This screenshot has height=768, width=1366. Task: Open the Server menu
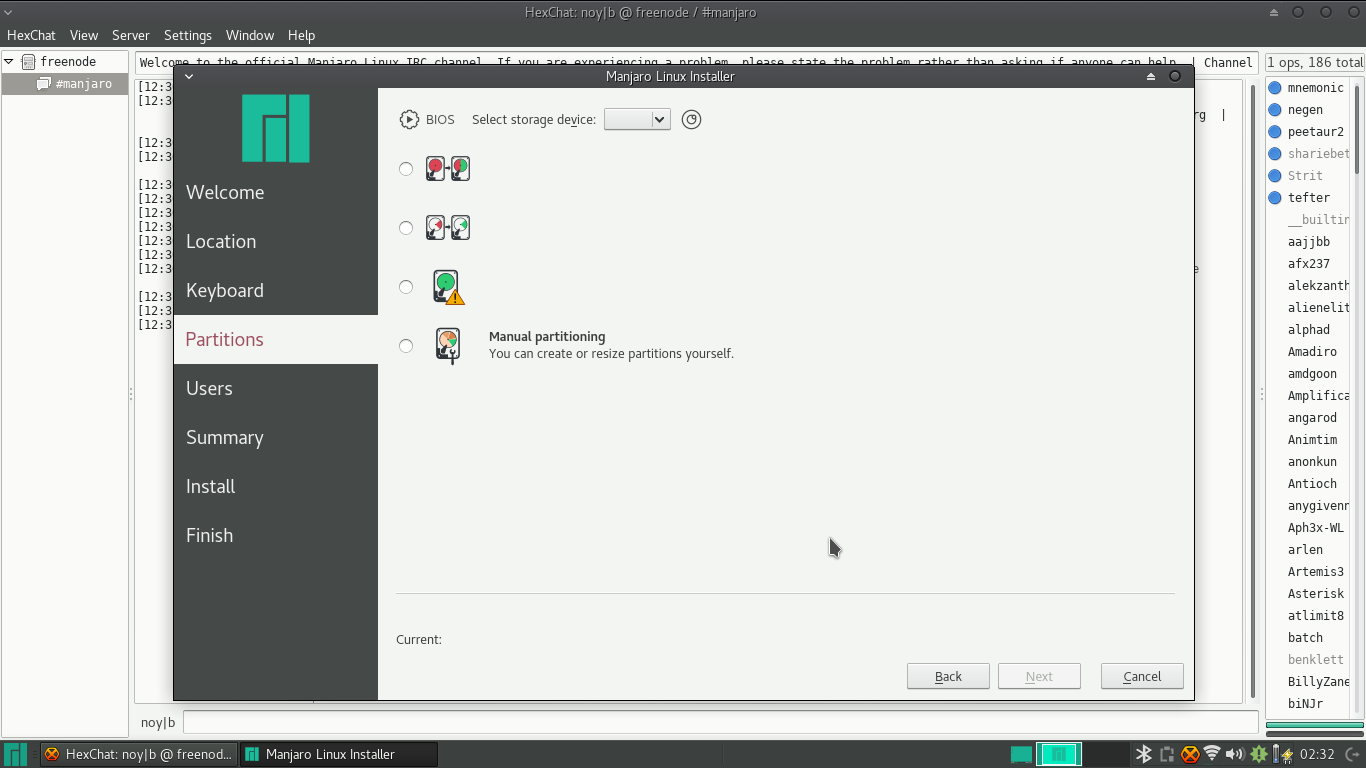pos(131,35)
